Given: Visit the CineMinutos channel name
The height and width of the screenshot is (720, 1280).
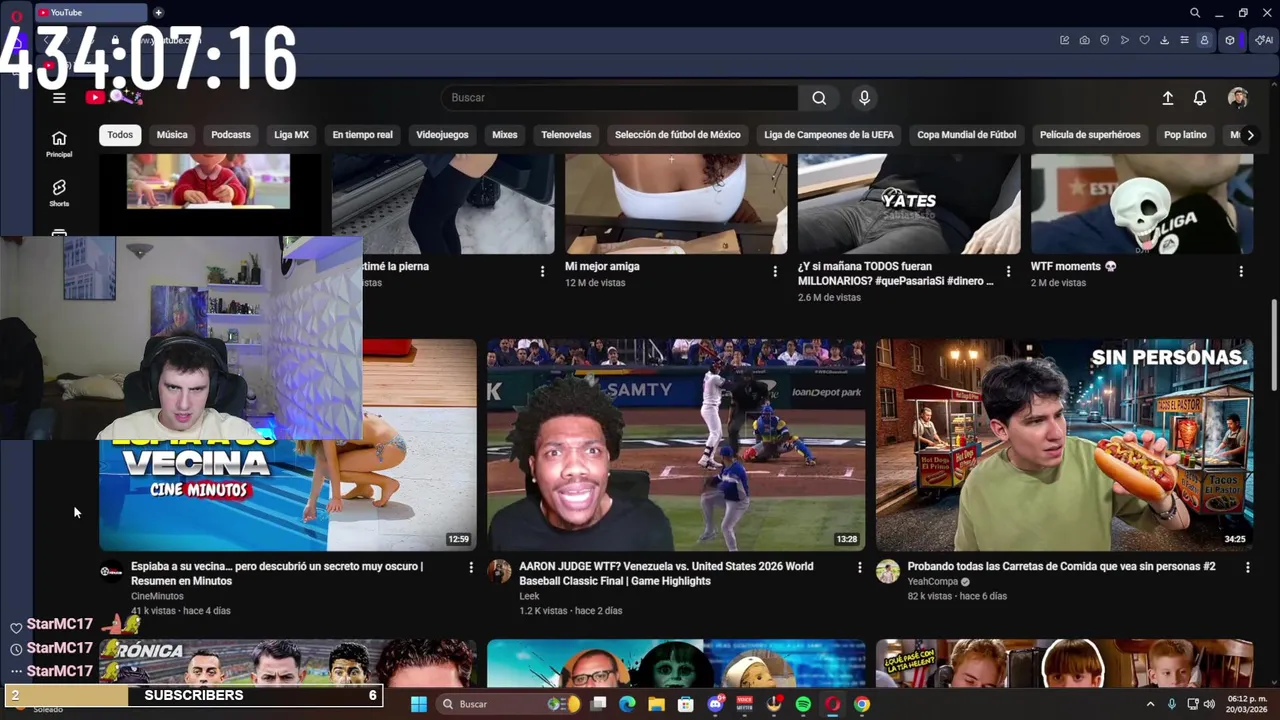Looking at the screenshot, I should click(157, 596).
